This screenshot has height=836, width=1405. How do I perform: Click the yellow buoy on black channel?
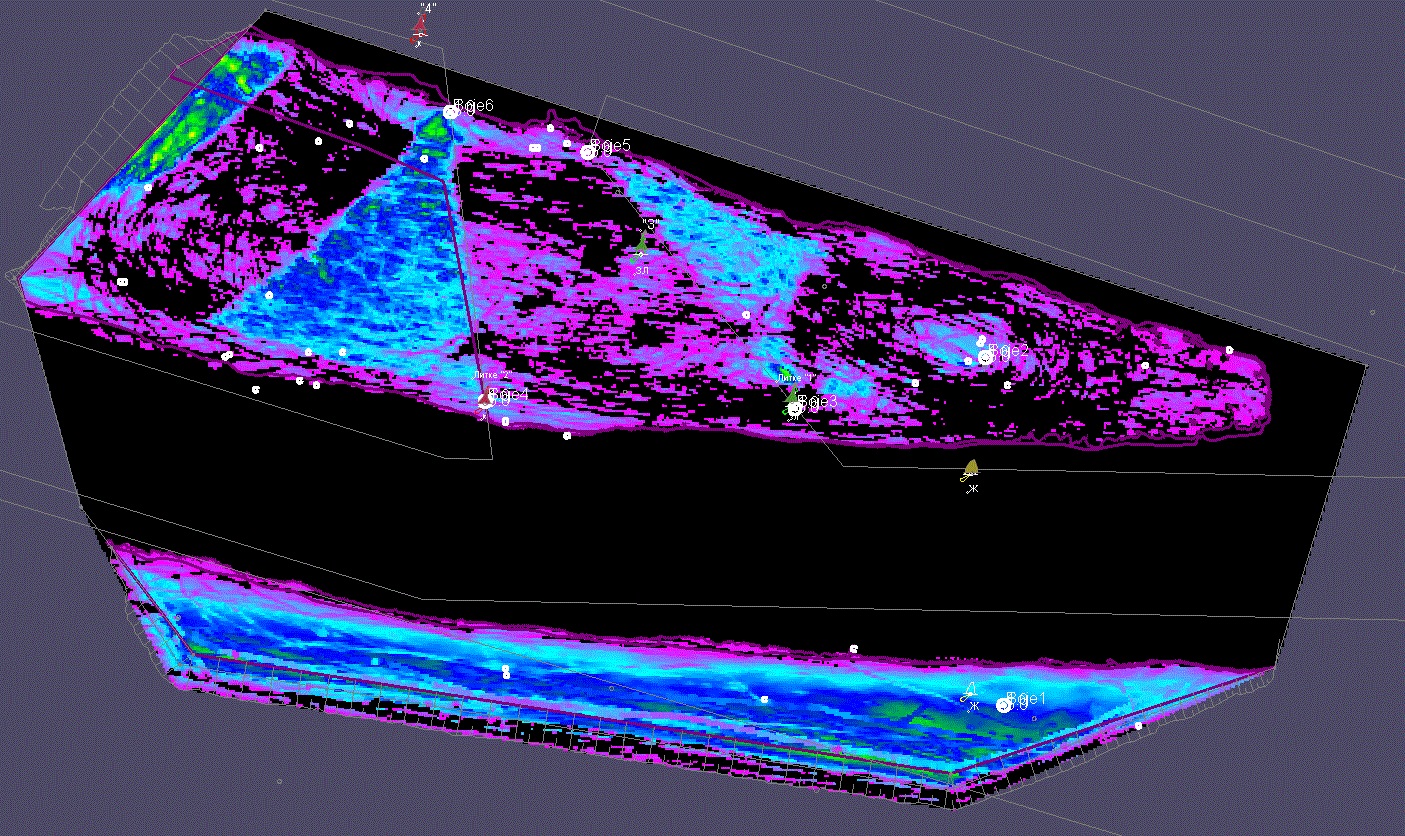click(x=970, y=469)
